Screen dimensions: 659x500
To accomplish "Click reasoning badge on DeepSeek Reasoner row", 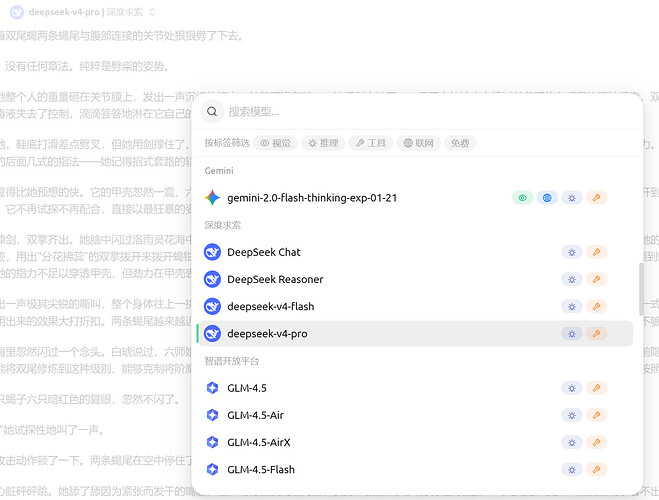I will [572, 279].
